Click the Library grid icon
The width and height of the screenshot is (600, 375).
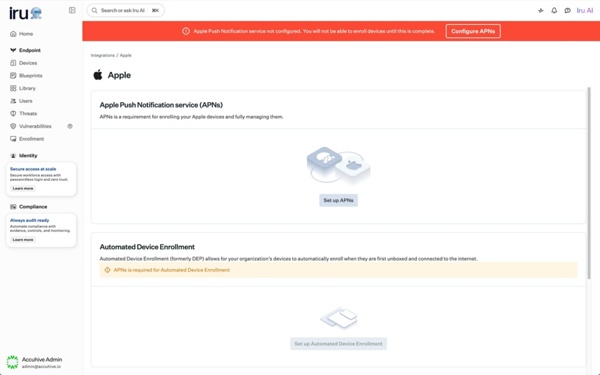[x=13, y=88]
